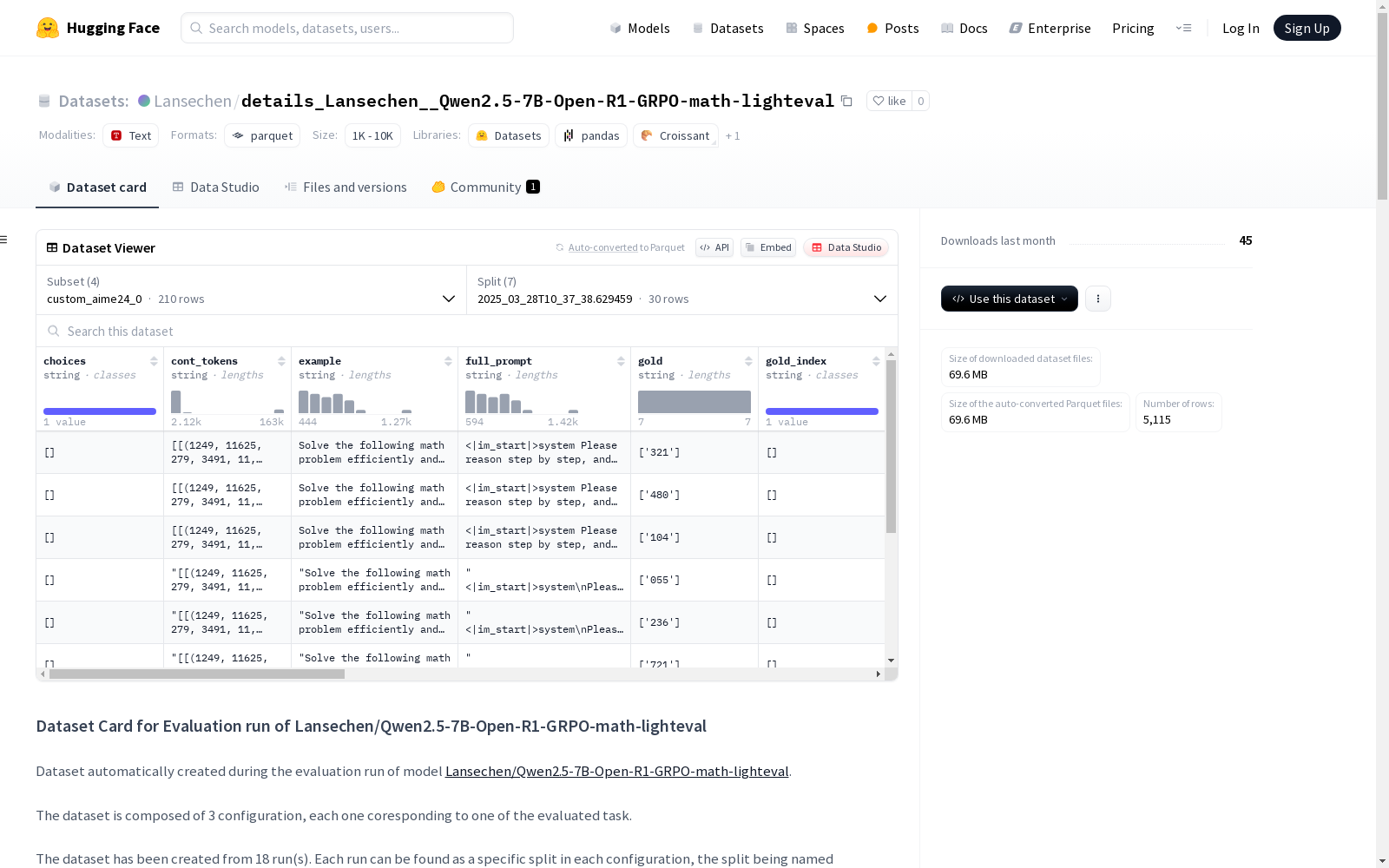Open Lansechen owner link in title
The image size is (1389, 868).
point(193,101)
